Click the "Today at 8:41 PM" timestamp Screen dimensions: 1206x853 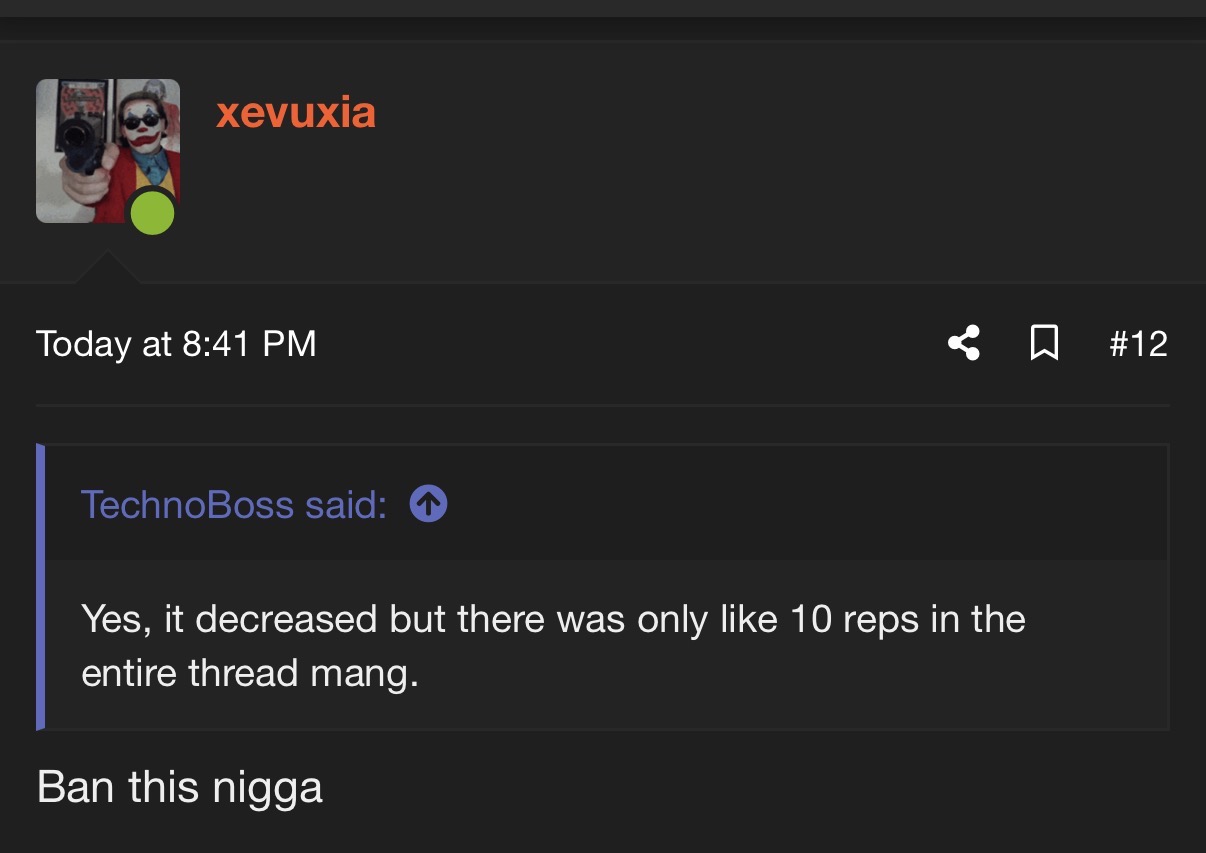(176, 344)
